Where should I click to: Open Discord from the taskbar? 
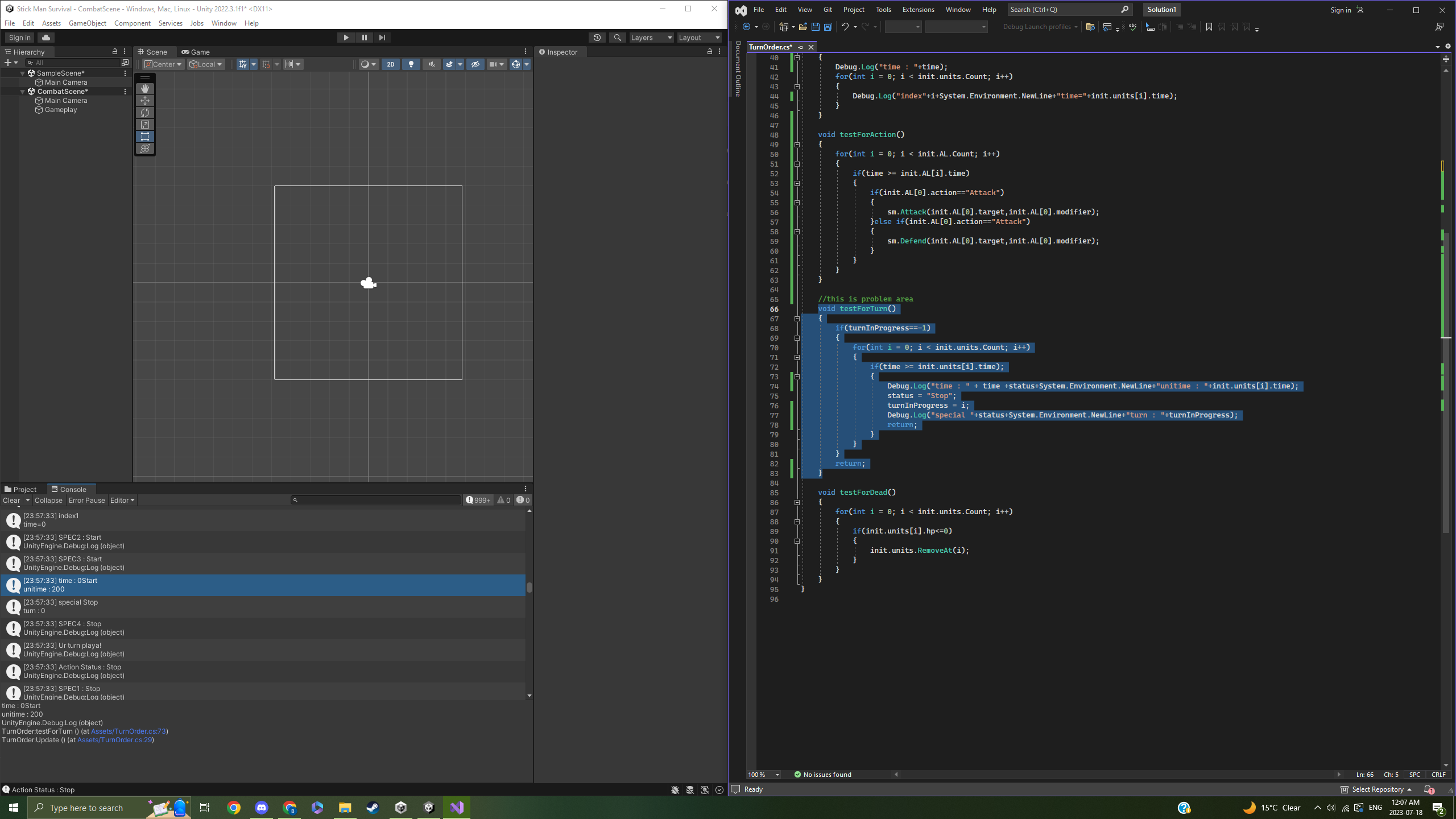(x=262, y=808)
